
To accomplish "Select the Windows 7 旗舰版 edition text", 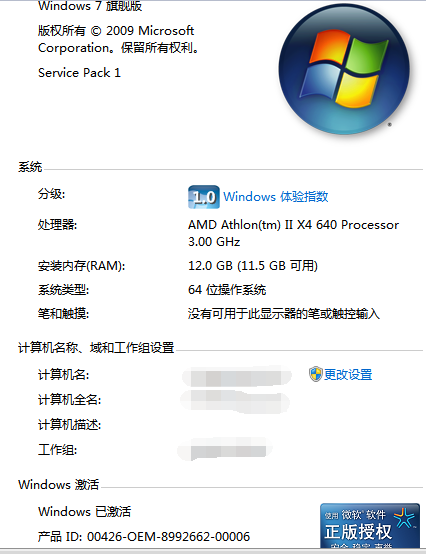I will (x=90, y=6).
